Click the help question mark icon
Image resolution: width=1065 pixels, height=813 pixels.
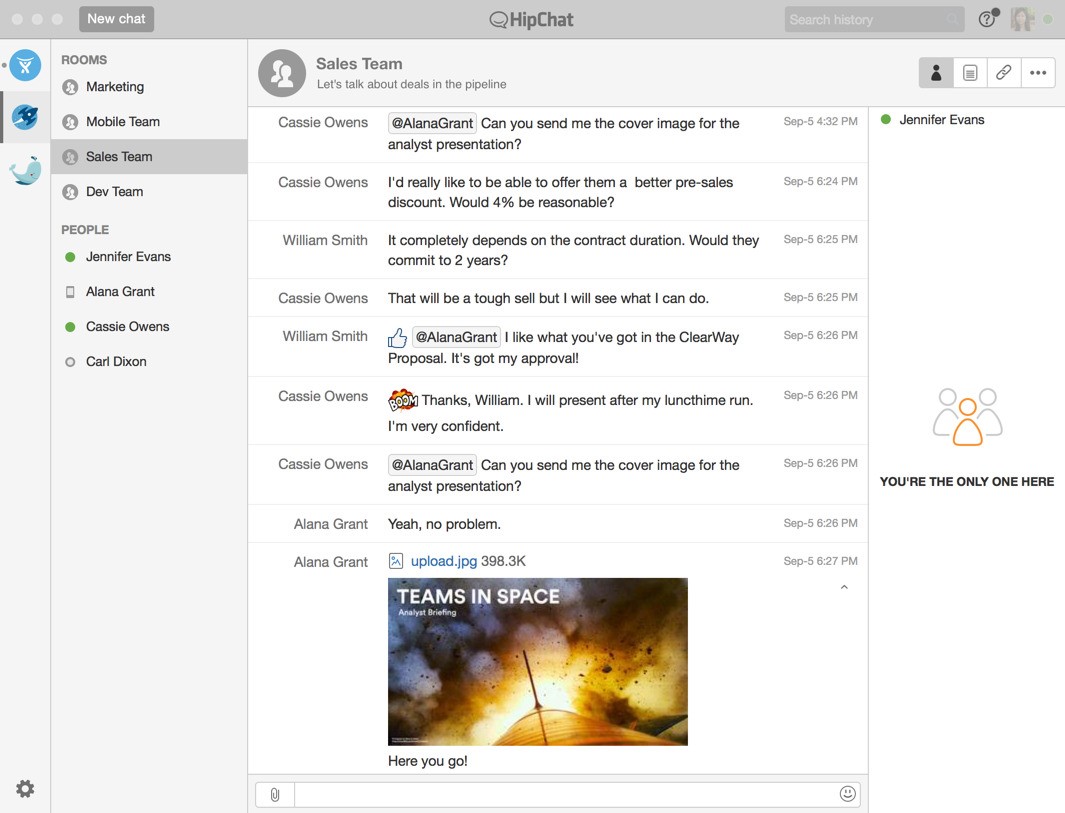click(987, 19)
